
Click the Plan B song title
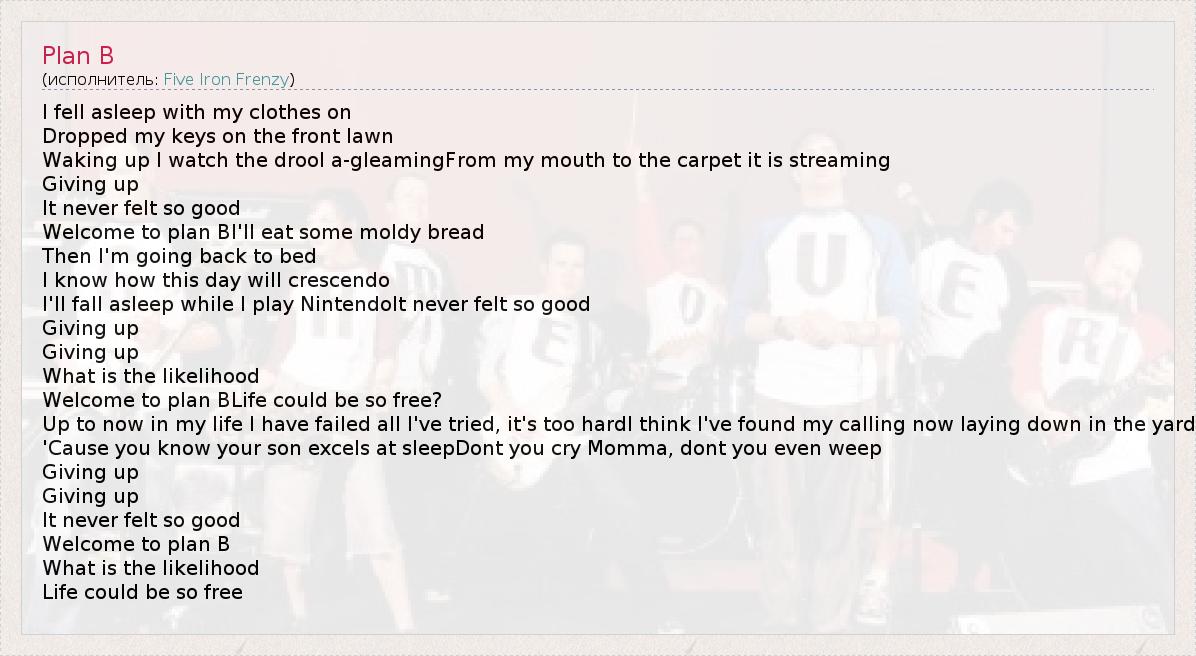[x=78, y=56]
